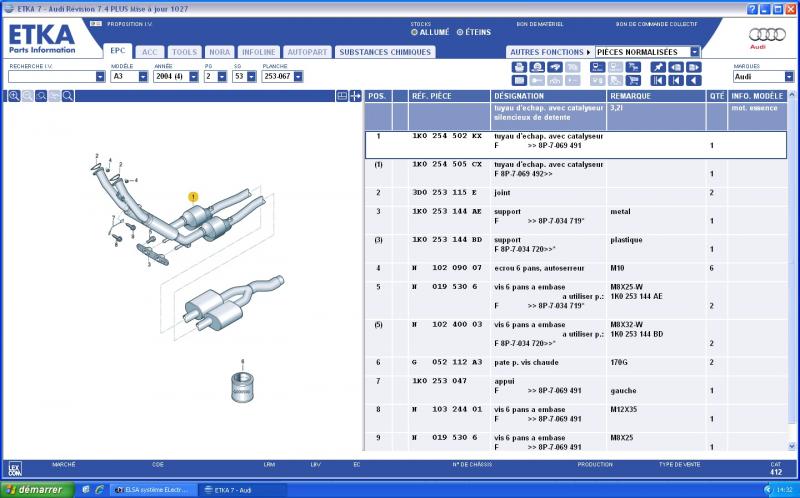Toggle the split view layout icon

(342, 96)
